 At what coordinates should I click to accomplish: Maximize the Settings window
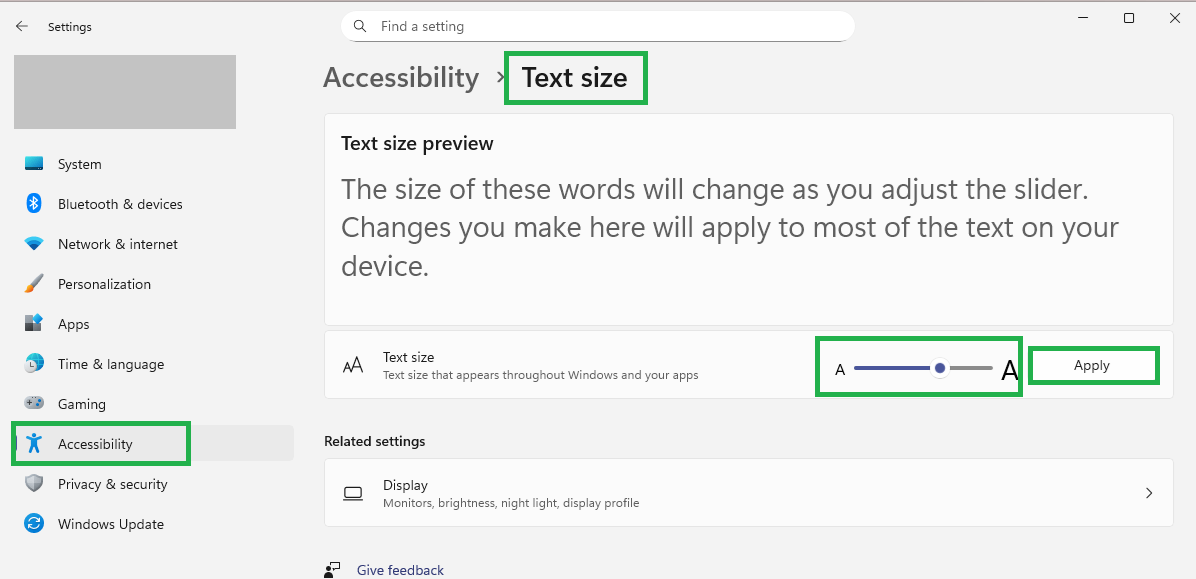[1129, 18]
